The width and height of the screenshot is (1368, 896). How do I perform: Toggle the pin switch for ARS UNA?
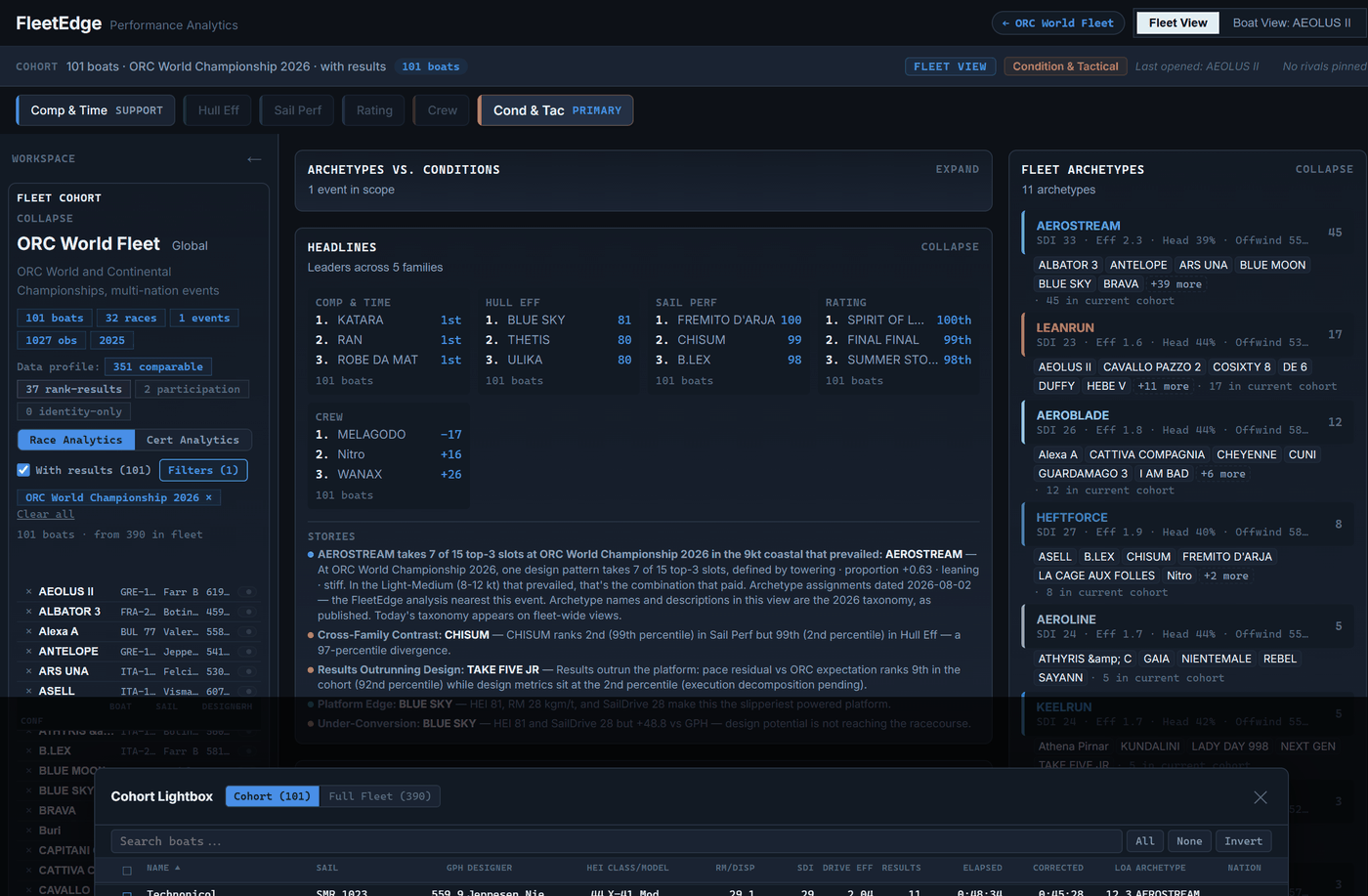pyautogui.click(x=249, y=671)
